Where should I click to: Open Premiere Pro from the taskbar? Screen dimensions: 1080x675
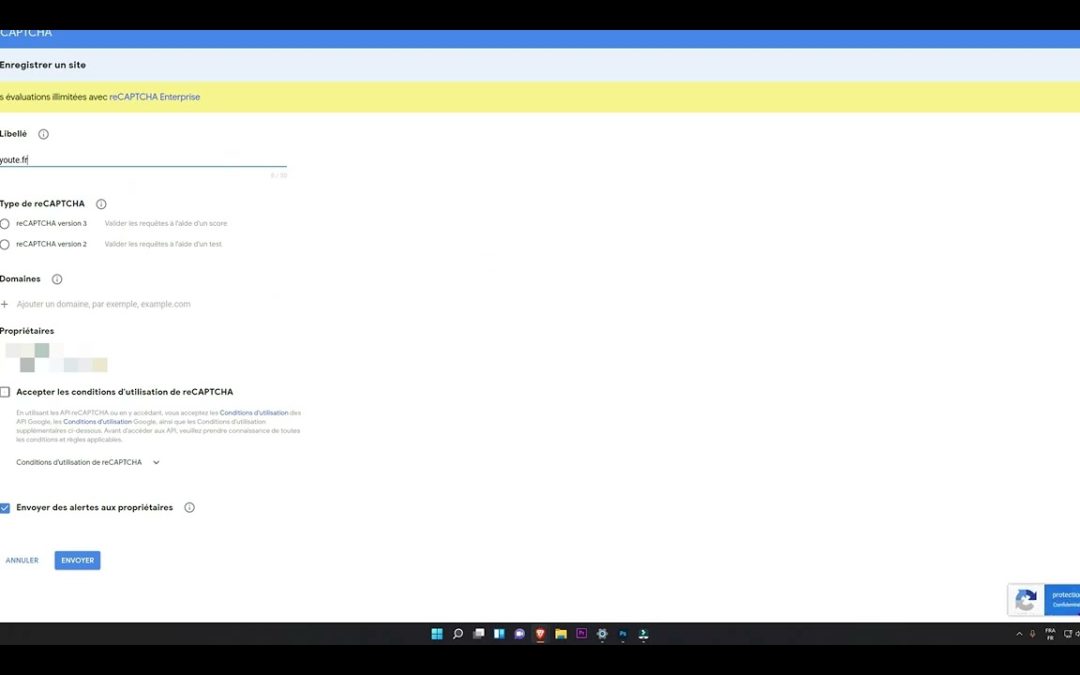[581, 634]
